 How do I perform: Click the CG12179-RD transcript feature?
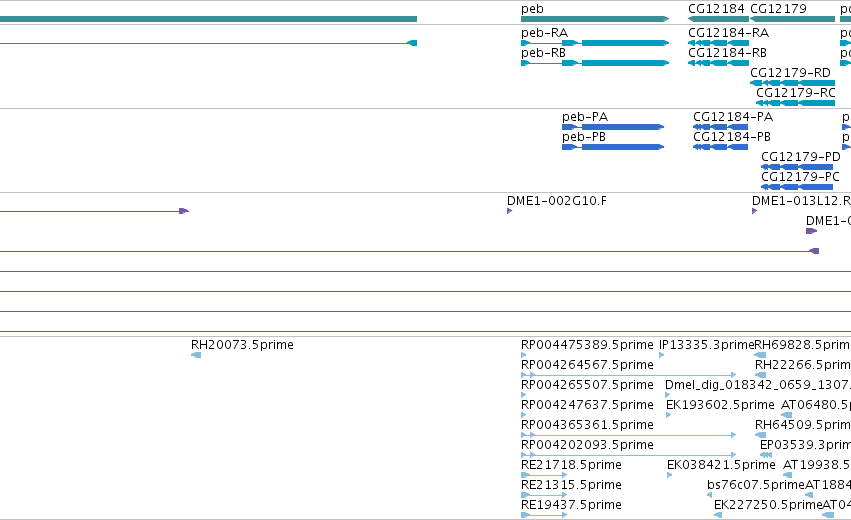coord(792,83)
